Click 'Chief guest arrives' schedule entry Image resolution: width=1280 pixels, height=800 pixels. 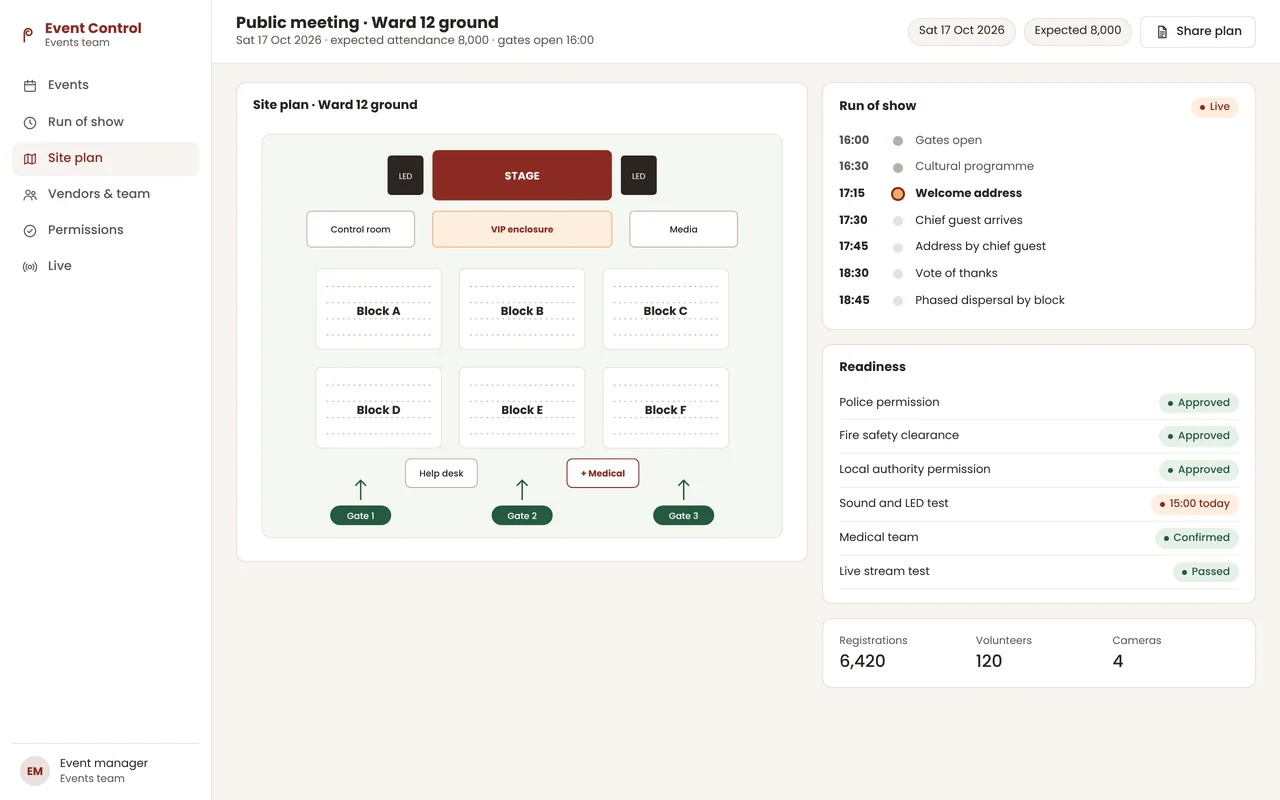[969, 220]
